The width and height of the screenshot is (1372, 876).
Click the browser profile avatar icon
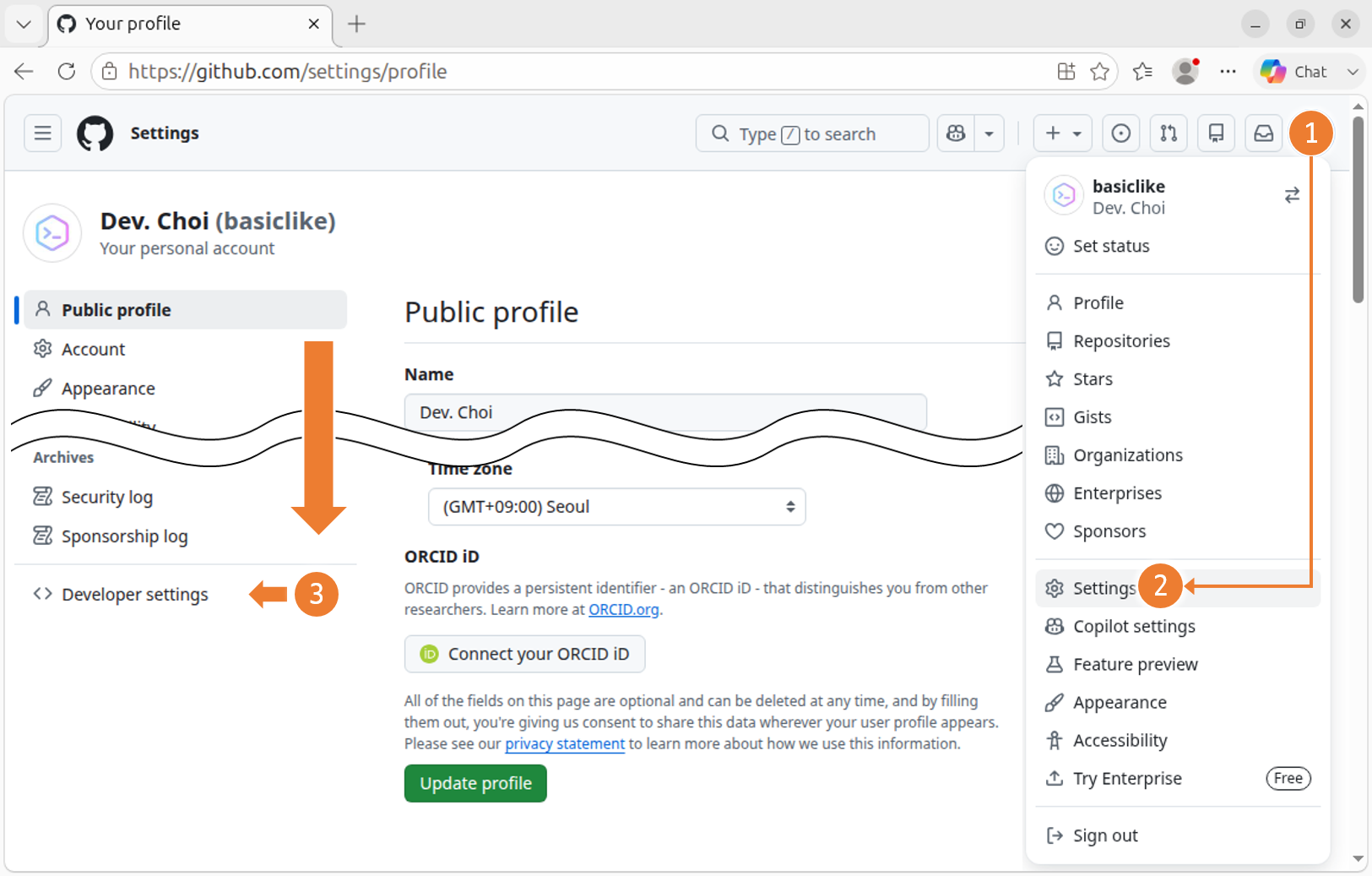(x=1185, y=72)
